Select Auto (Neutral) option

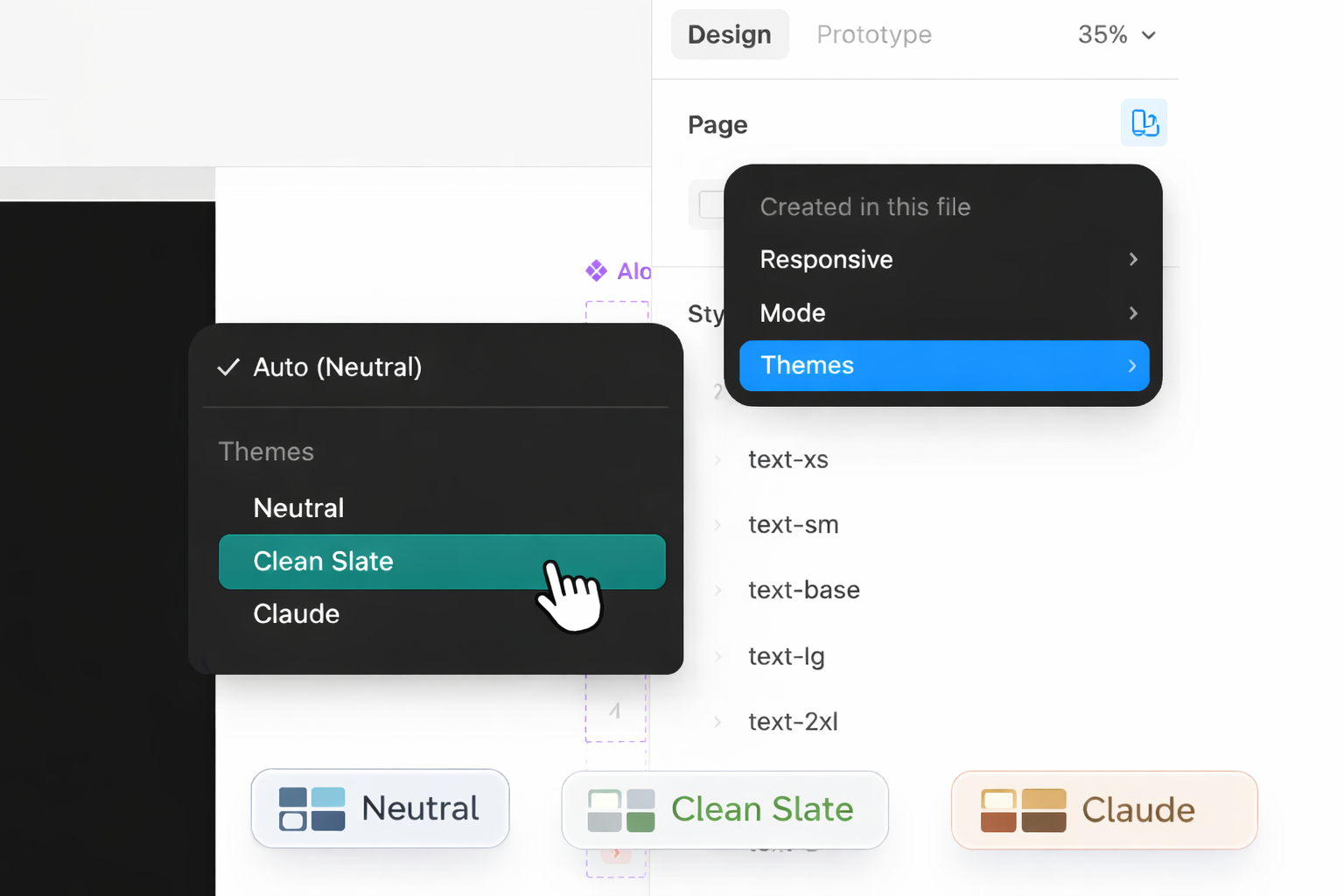(436, 367)
